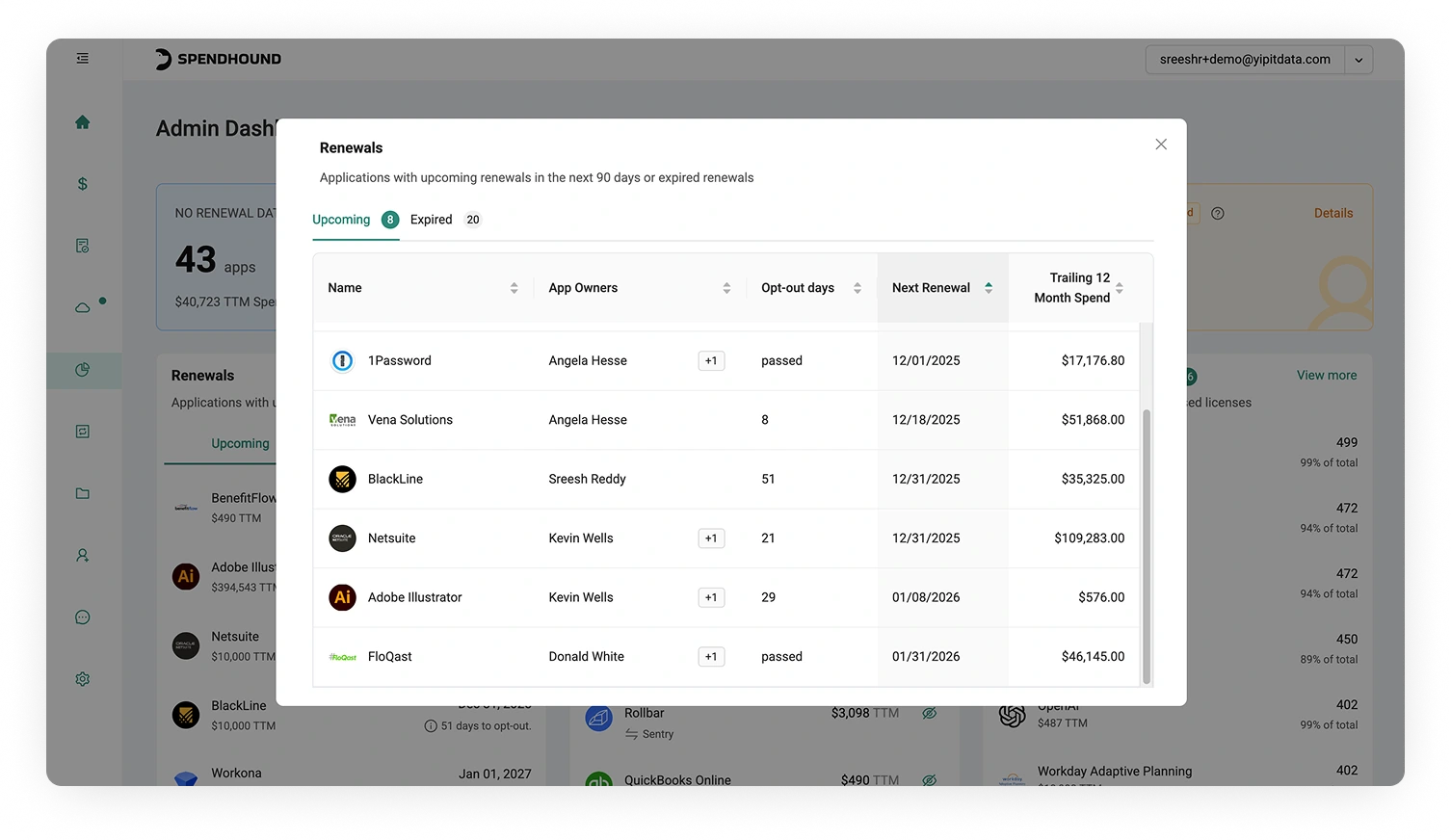The image size is (1451, 840).
Task: Click the help question mark icon
Action: coord(1218,213)
